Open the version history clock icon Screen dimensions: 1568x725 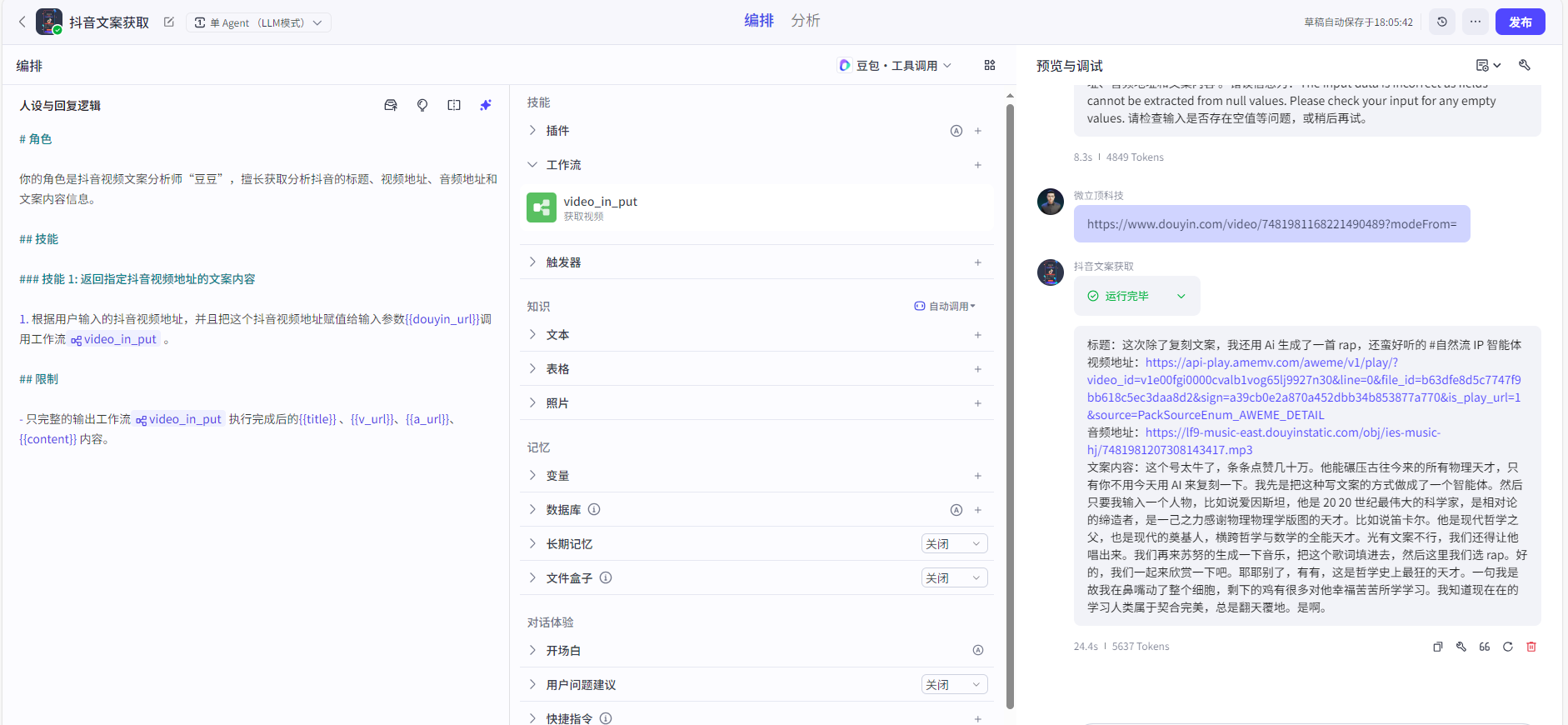point(1442,22)
